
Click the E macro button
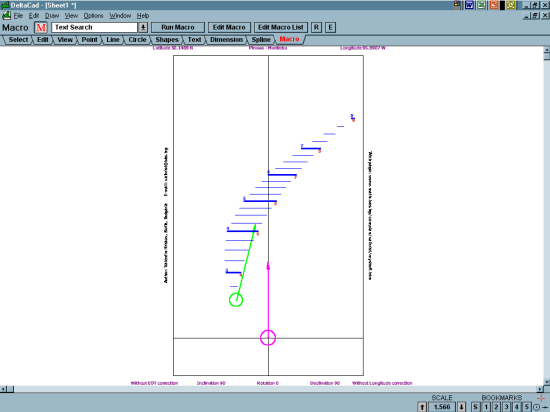[x=330, y=27]
